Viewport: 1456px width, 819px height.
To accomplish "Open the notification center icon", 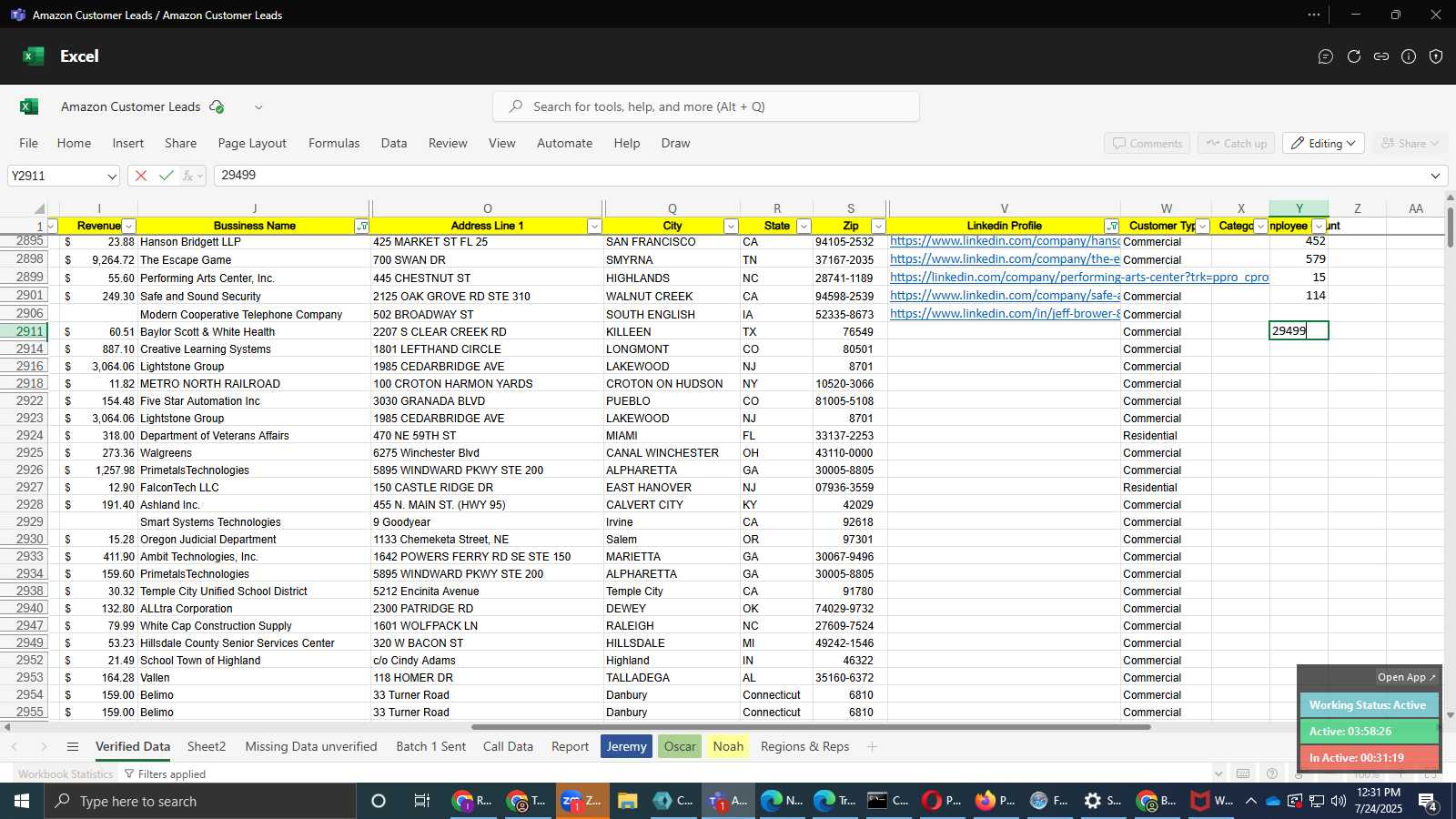I will [1429, 801].
